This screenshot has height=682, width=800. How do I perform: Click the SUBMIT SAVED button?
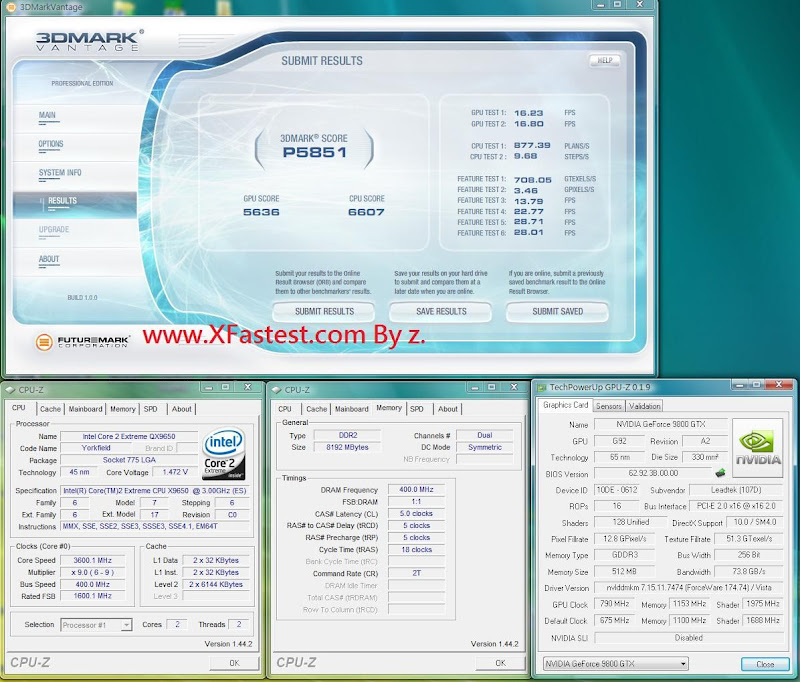[x=557, y=312]
